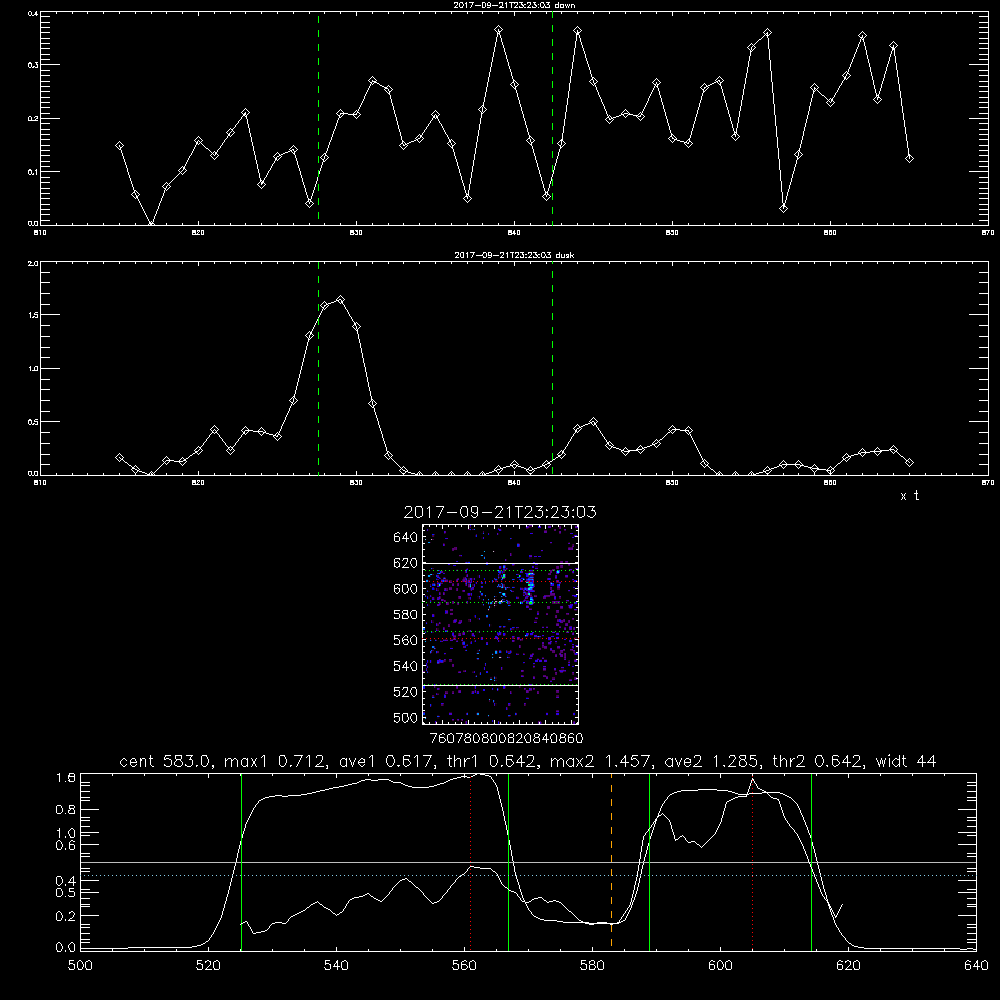Click the '2.0' y-axis label of dusk plot

click(x=34, y=263)
